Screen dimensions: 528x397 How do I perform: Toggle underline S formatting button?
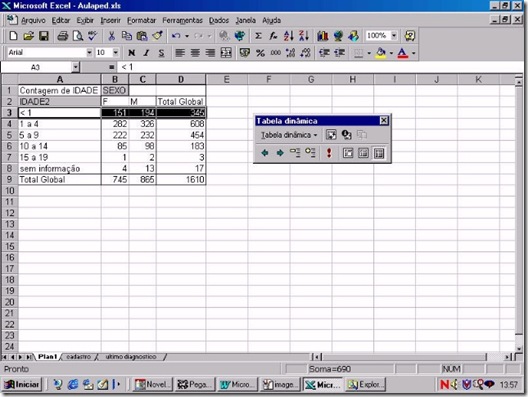point(161,53)
